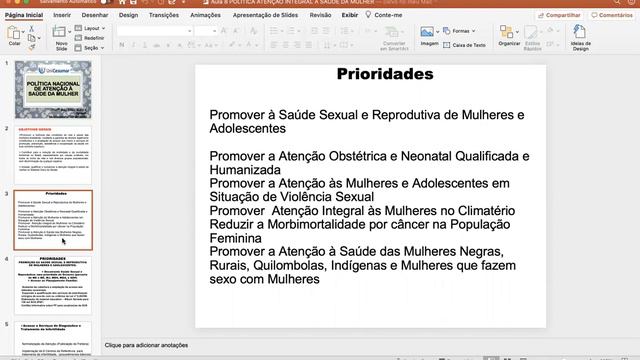Open the font size combo box
Viewport: 640px width, 360px height.
(206, 31)
